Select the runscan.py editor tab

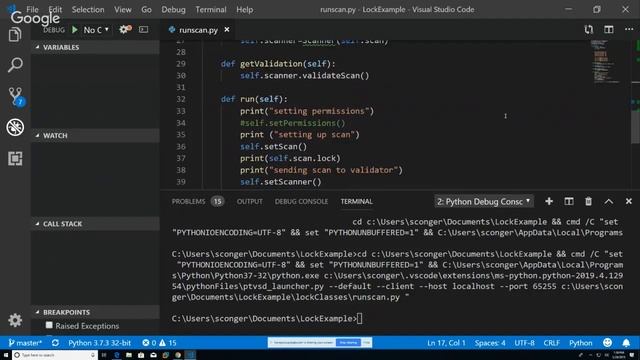coord(198,30)
